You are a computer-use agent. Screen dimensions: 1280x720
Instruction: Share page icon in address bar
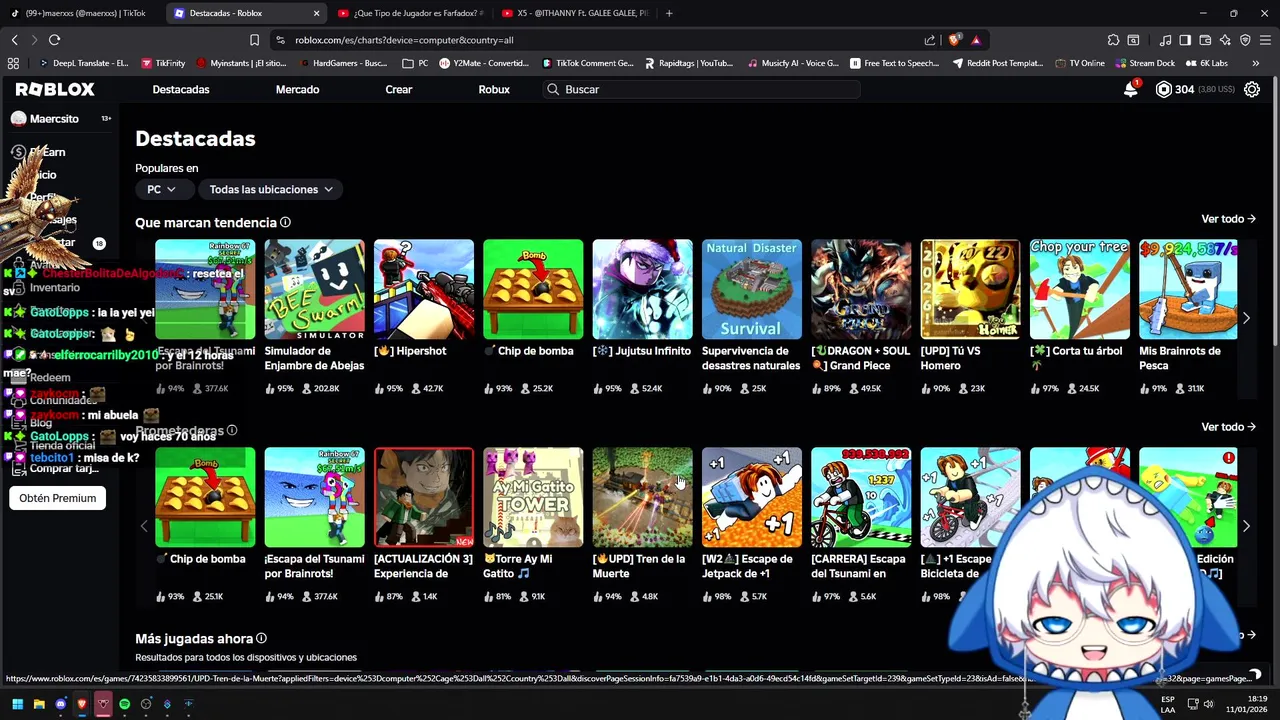click(930, 40)
